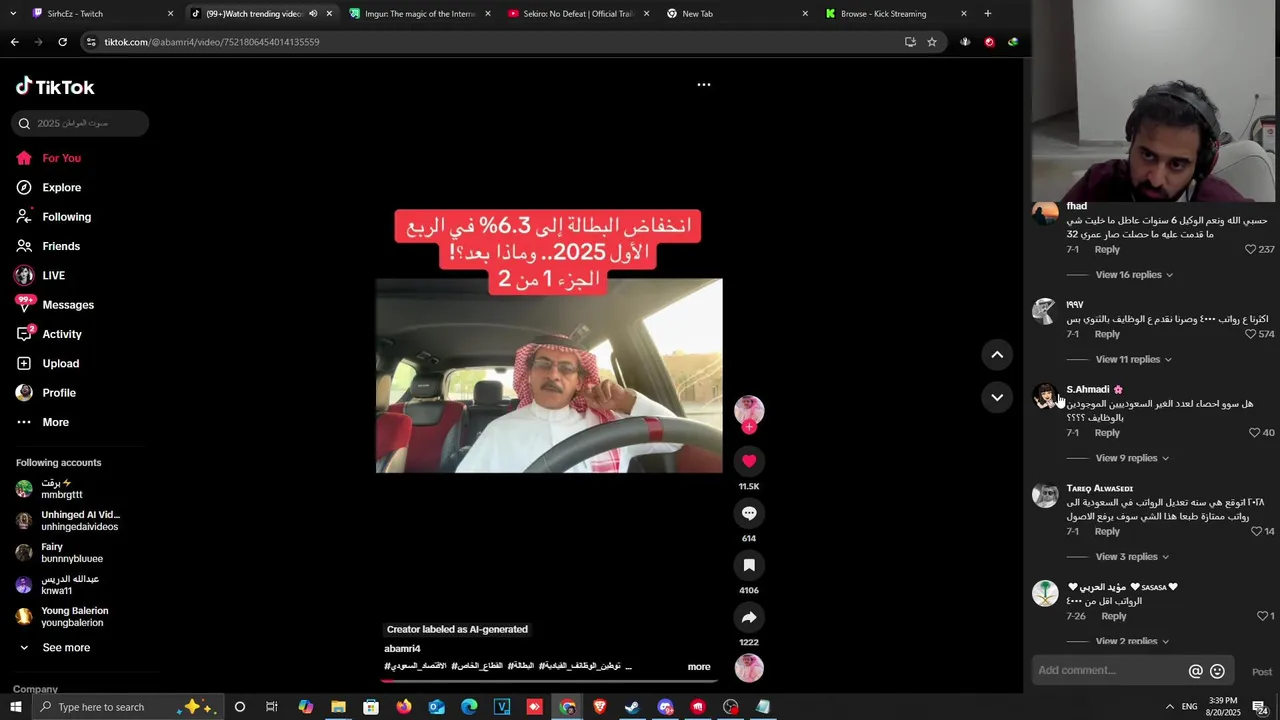Expand caption with 'more' link
This screenshot has height=720, width=1280.
[x=699, y=667]
